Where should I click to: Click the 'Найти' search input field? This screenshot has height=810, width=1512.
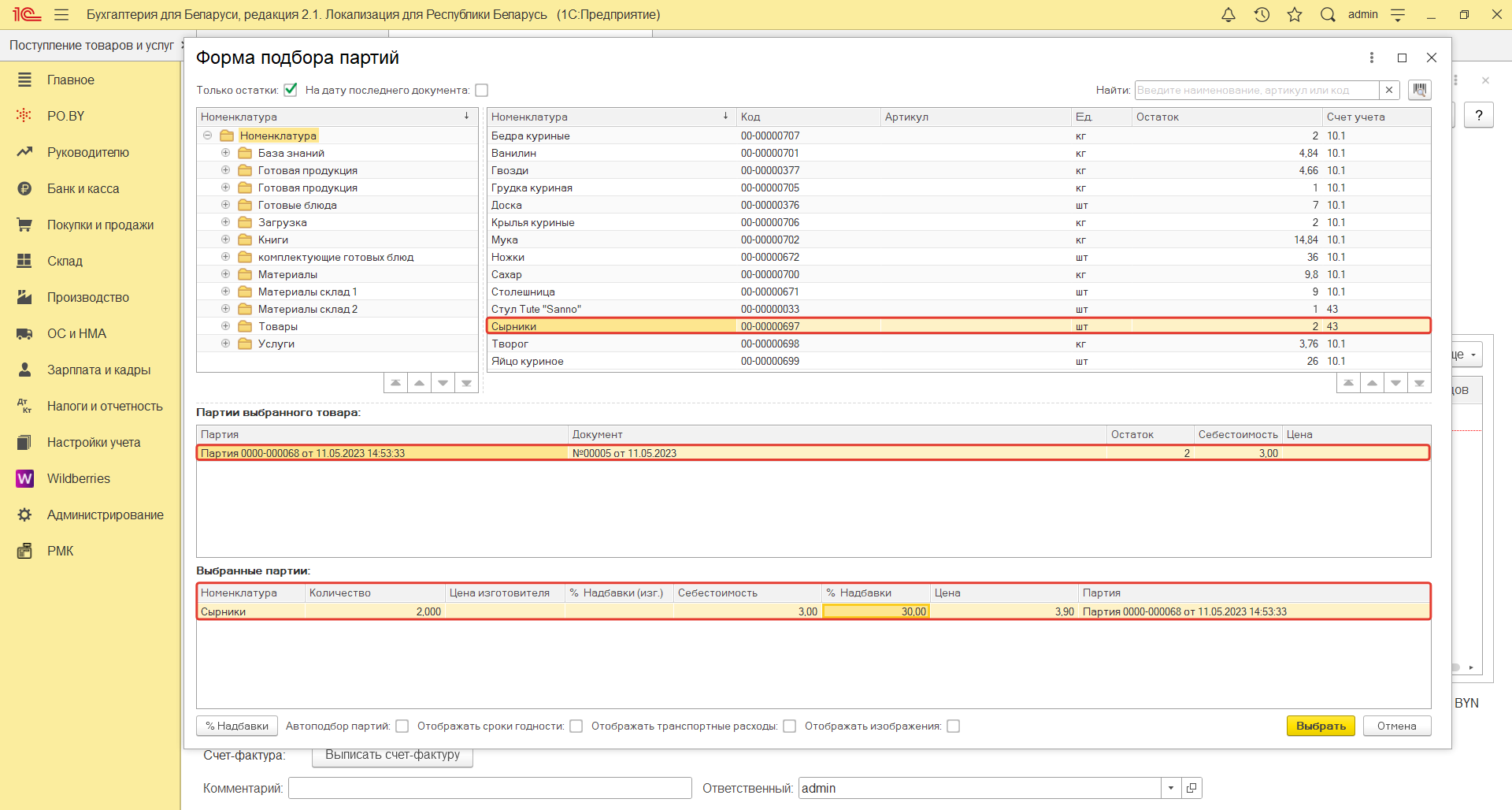click(1256, 90)
